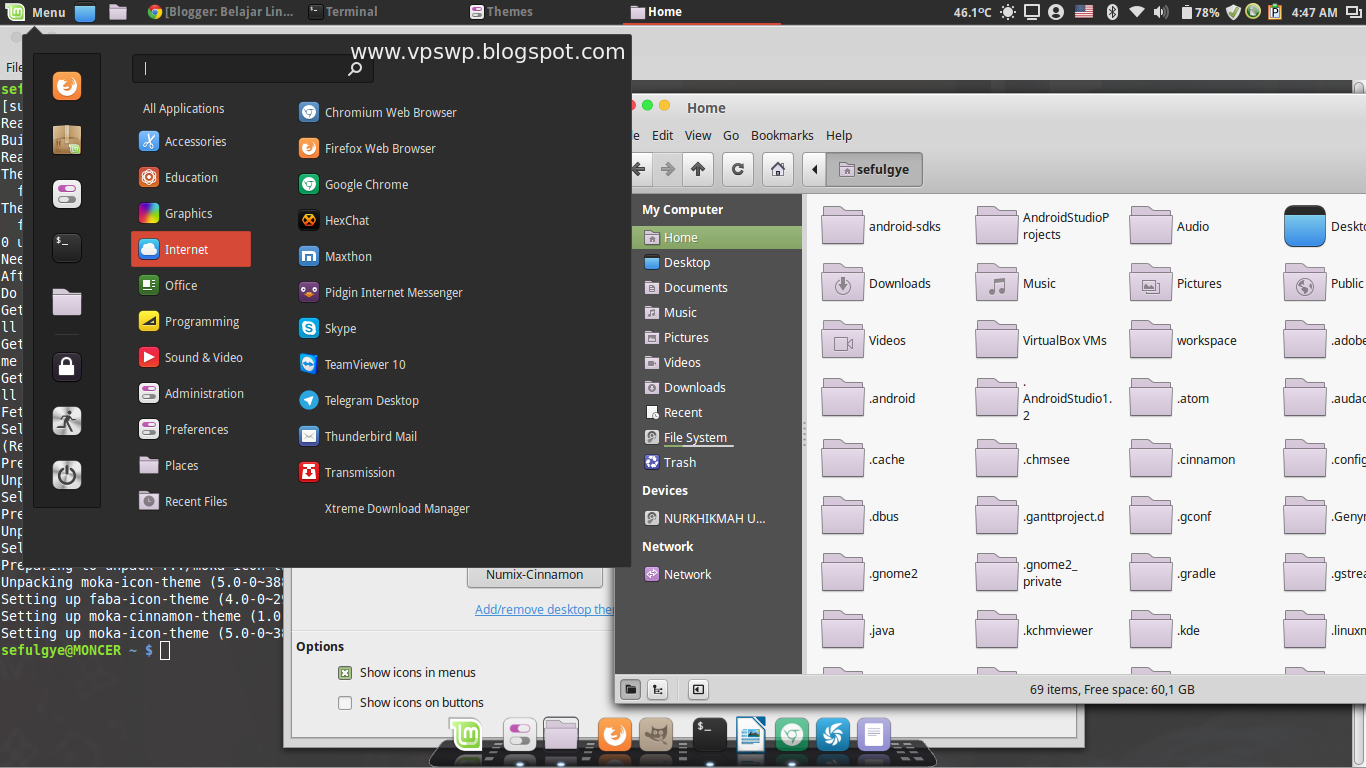Image resolution: width=1366 pixels, height=768 pixels.
Task: Launch Firefox from the menu favorites column
Action: click(67, 86)
